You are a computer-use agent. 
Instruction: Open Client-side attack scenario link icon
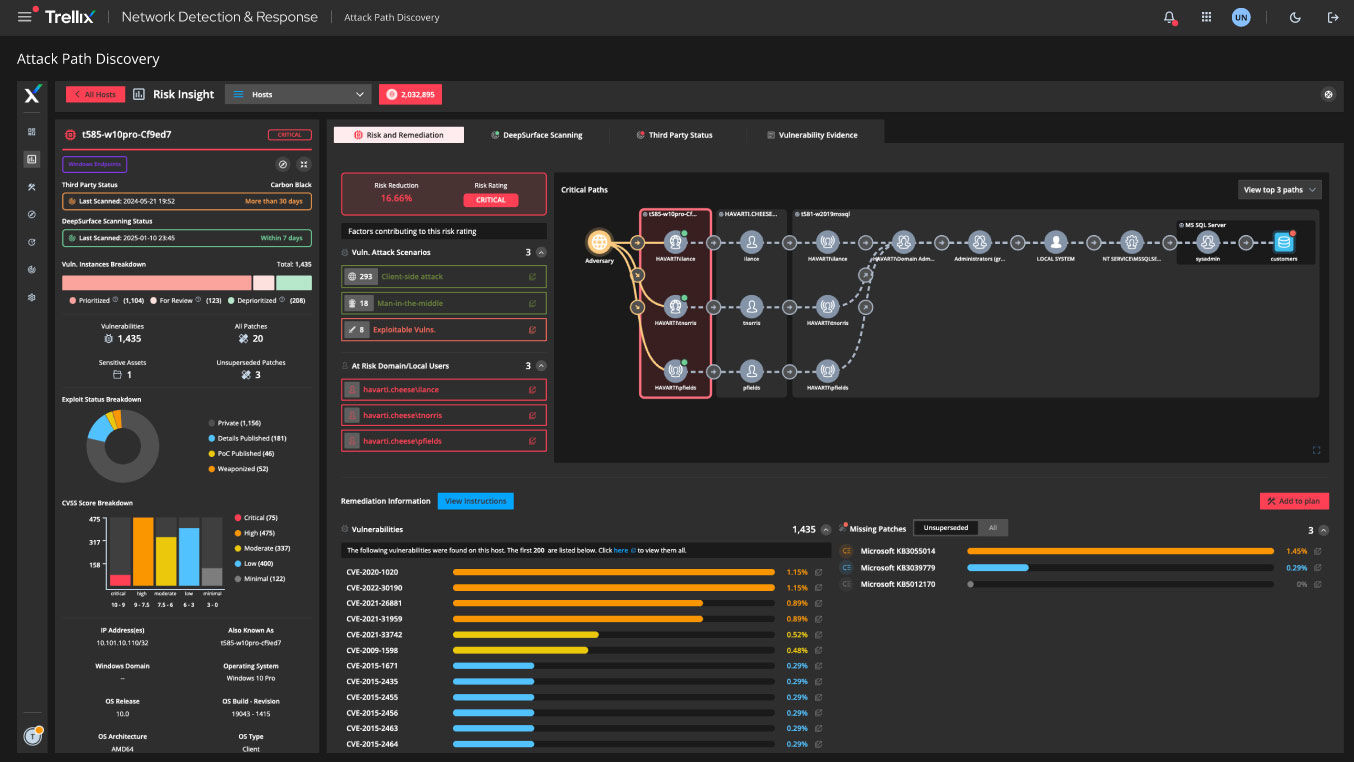pyautogui.click(x=532, y=277)
